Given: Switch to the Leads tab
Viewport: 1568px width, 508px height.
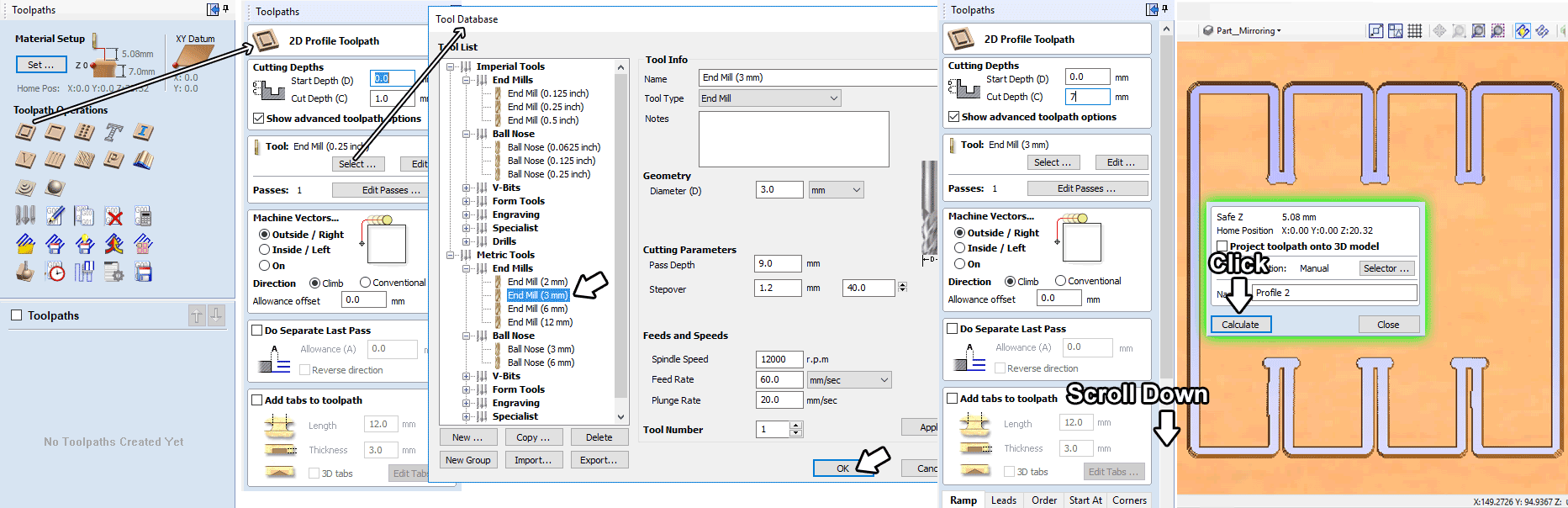Looking at the screenshot, I should (x=1004, y=500).
